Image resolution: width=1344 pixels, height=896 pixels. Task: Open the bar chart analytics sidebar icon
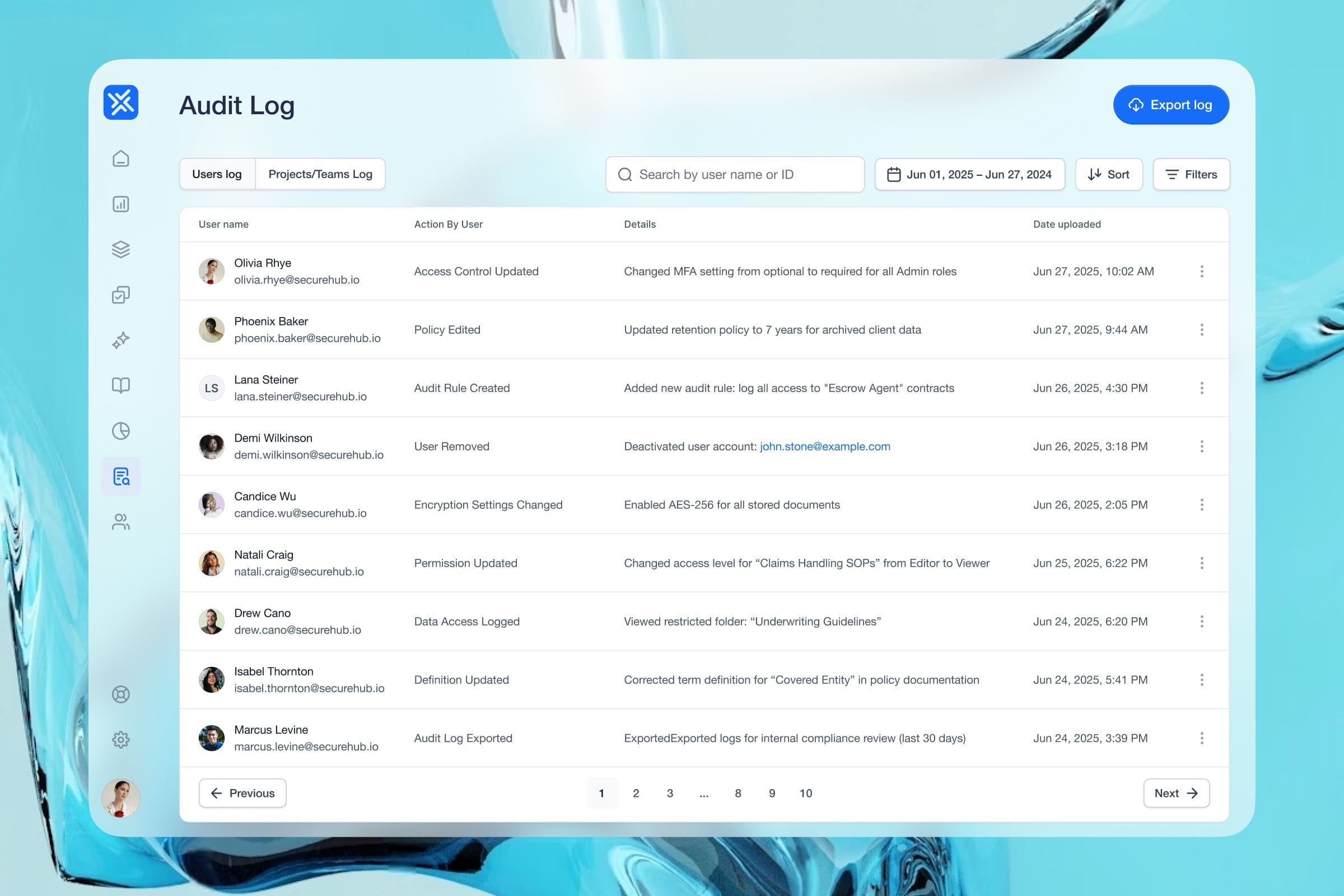pos(120,204)
